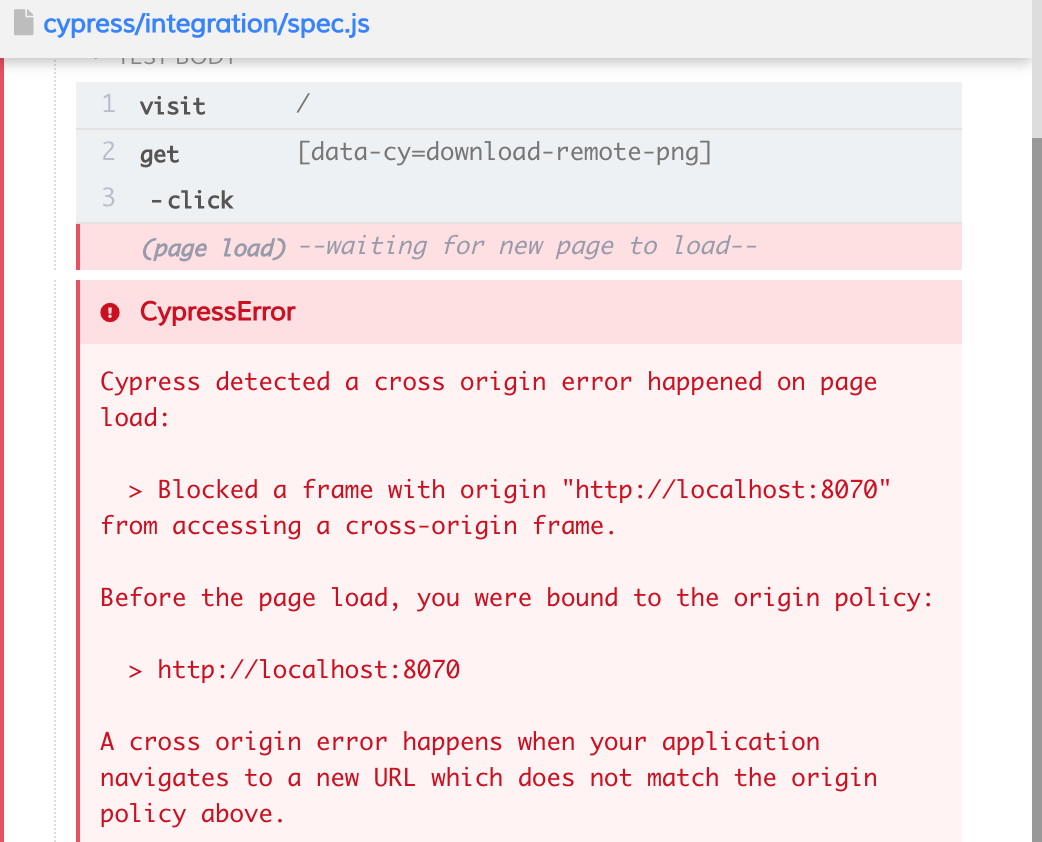The width and height of the screenshot is (1042, 842).
Task: Click 'Cypress detected a cross origin error' text
Action: coord(488,399)
